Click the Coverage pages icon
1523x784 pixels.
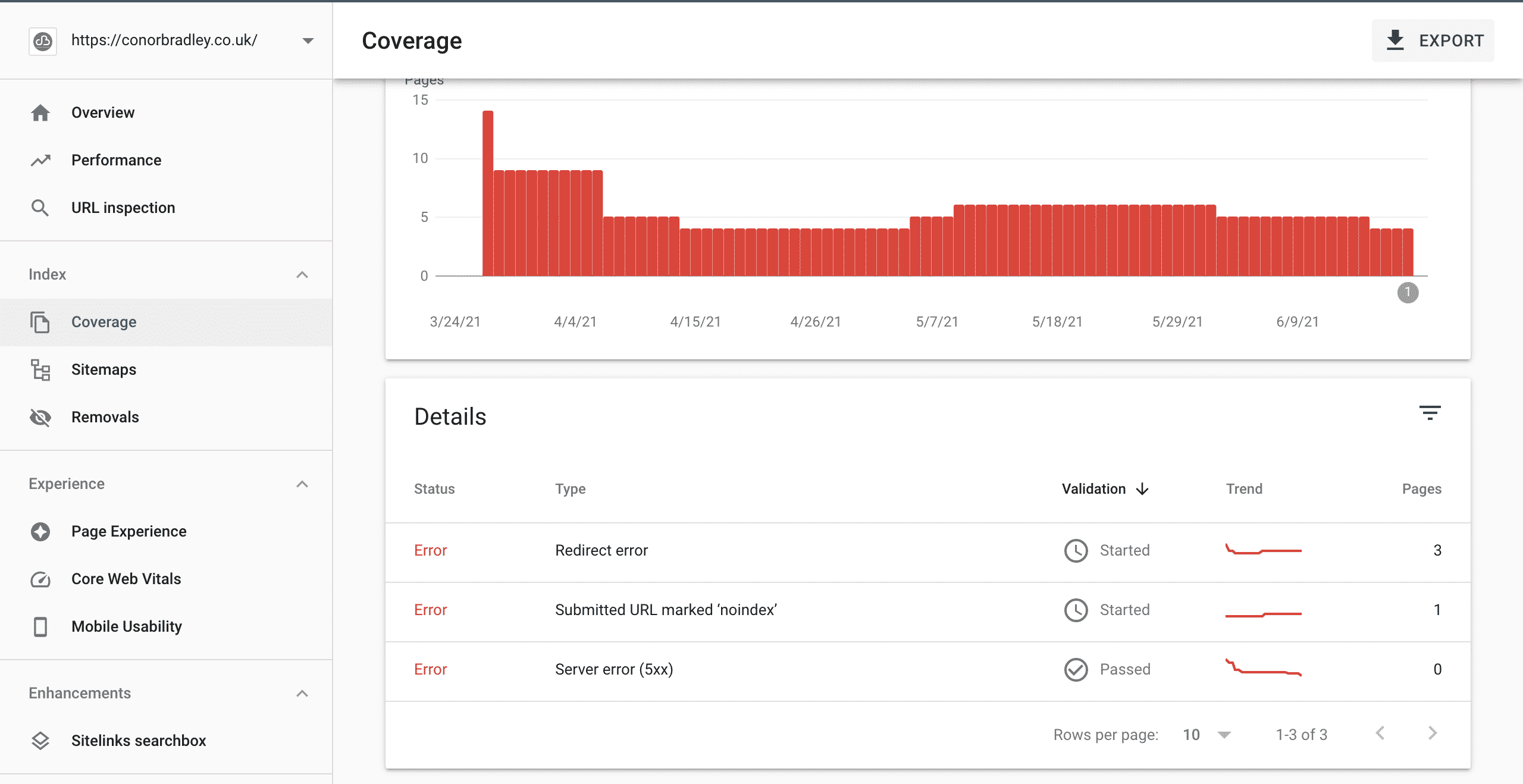click(40, 322)
